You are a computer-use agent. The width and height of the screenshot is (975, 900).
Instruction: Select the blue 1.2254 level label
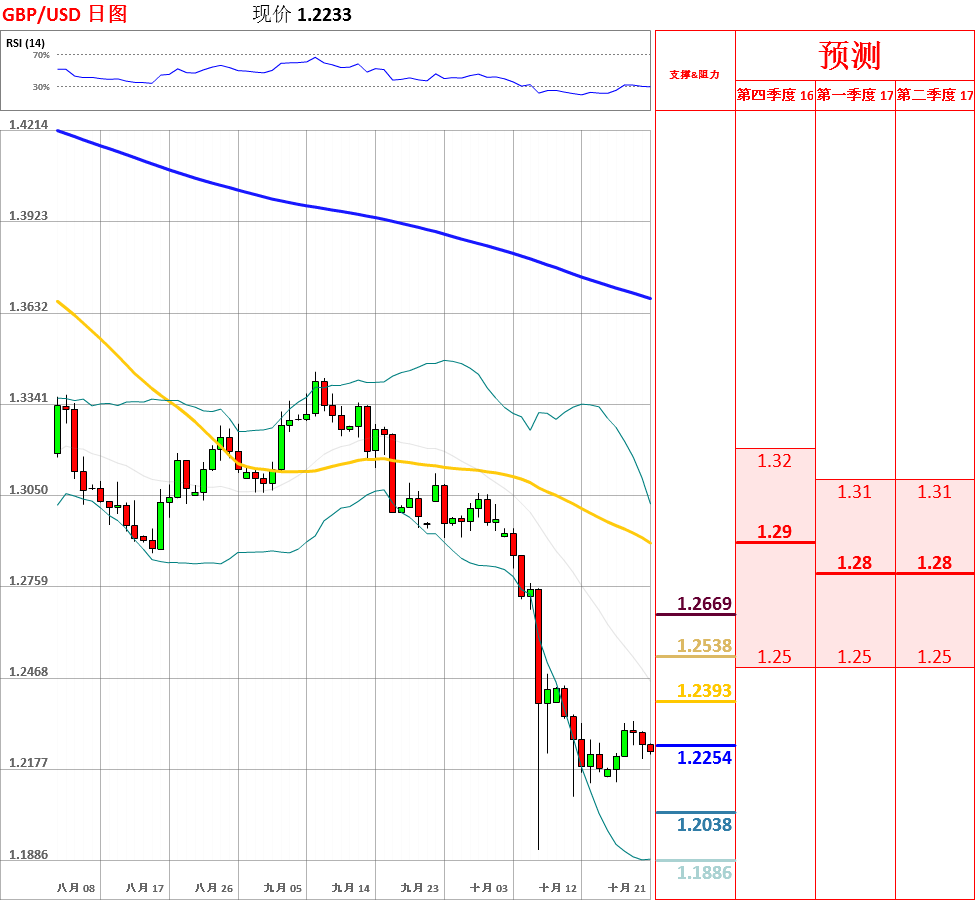click(x=705, y=758)
